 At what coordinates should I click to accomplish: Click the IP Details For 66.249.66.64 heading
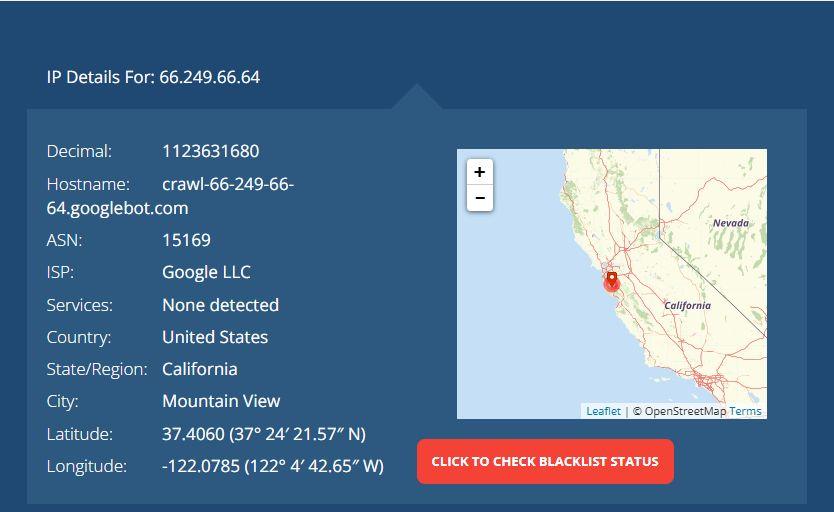click(153, 77)
